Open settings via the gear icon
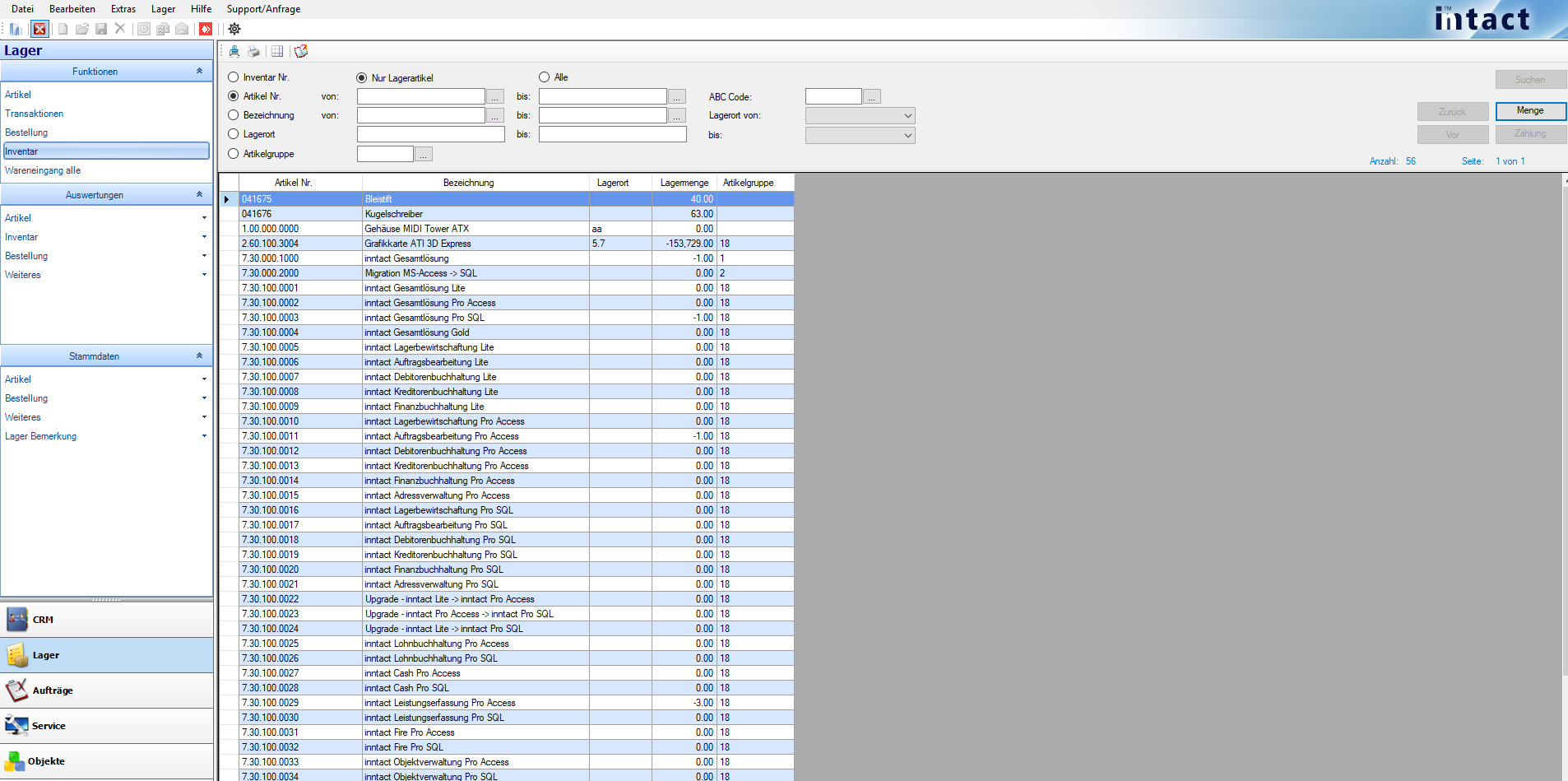Screen dimensions: 1568x781 (234, 29)
